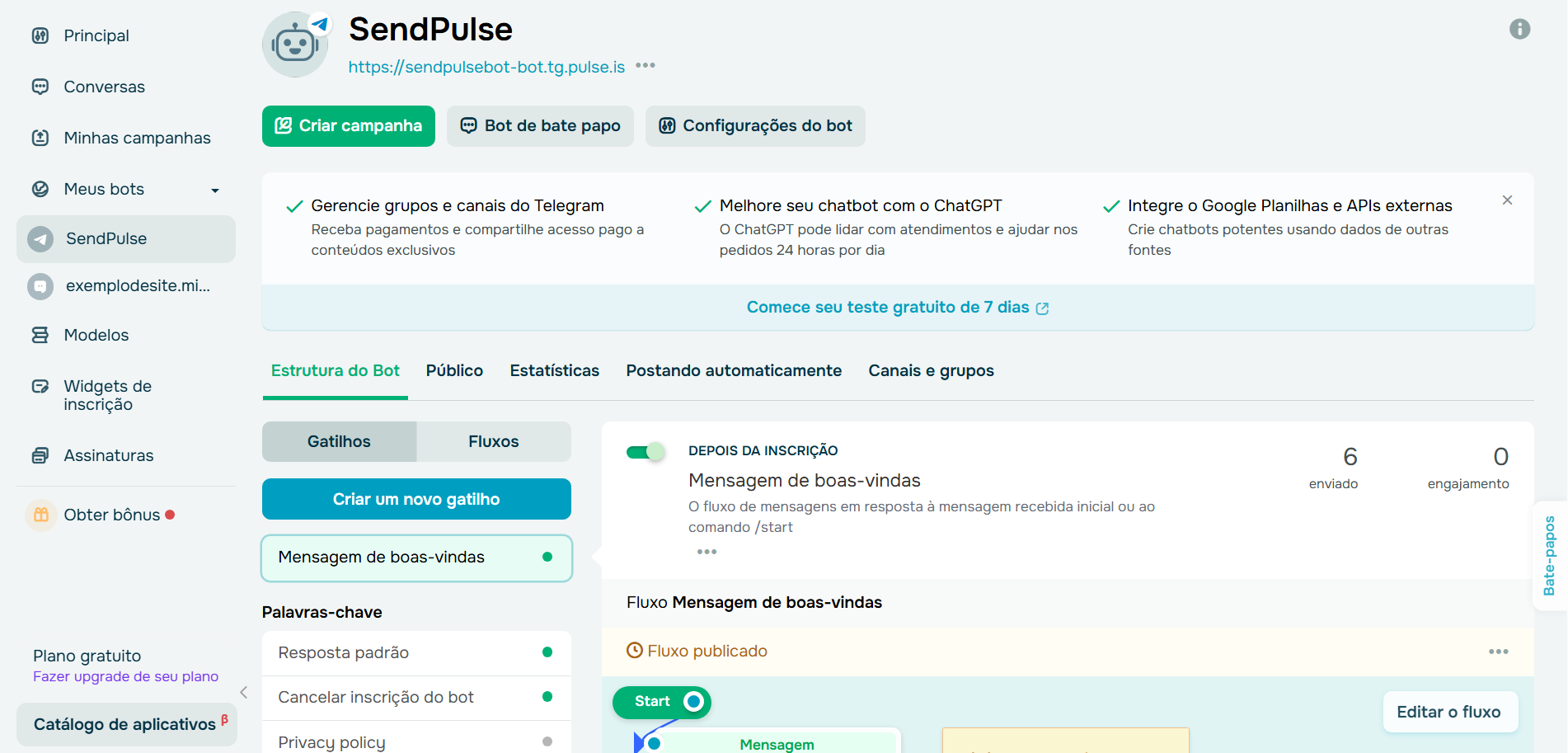Screen dimensions: 1568x753
Task: Open Assinaturas section
Action: coord(108,455)
